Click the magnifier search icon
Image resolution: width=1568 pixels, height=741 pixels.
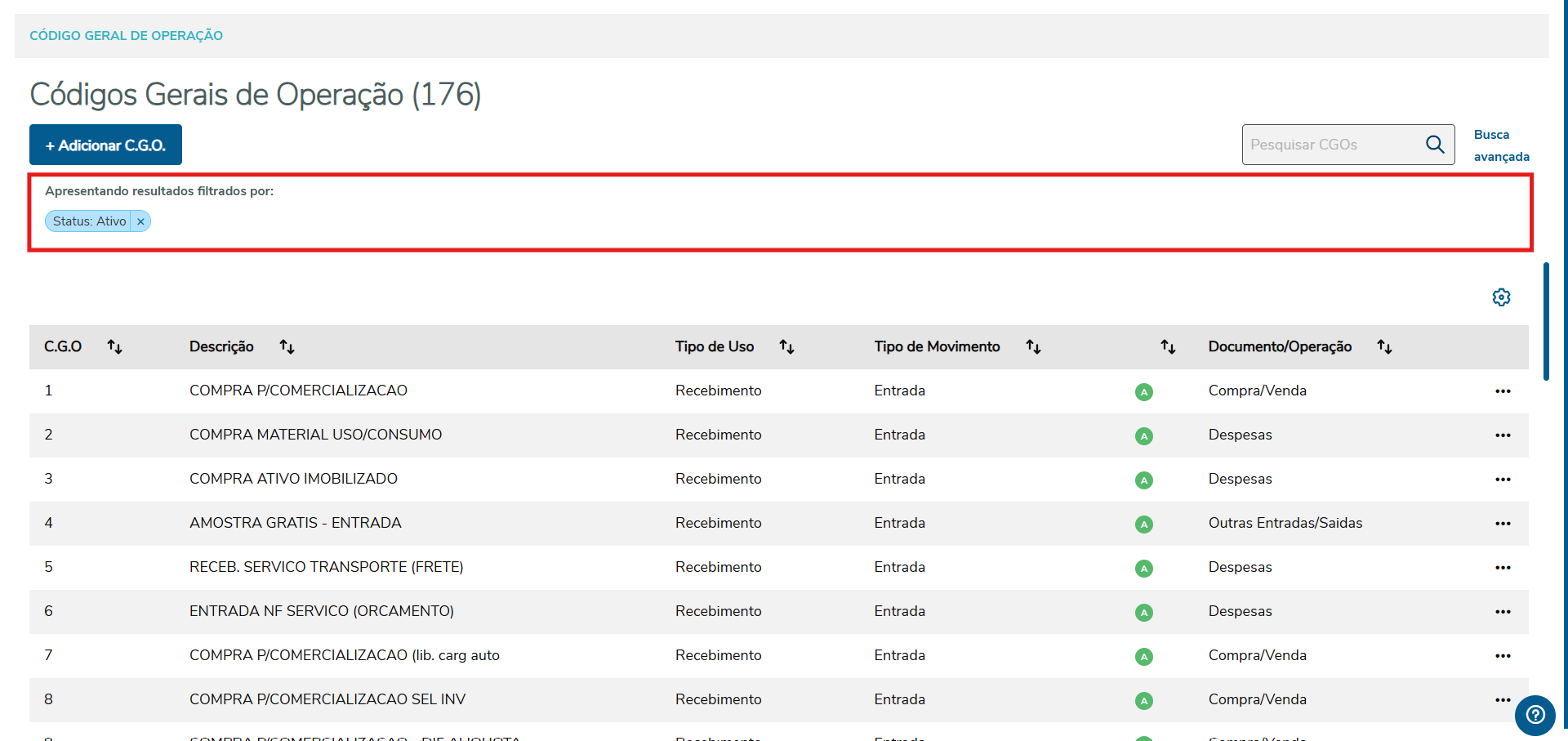pos(1435,145)
